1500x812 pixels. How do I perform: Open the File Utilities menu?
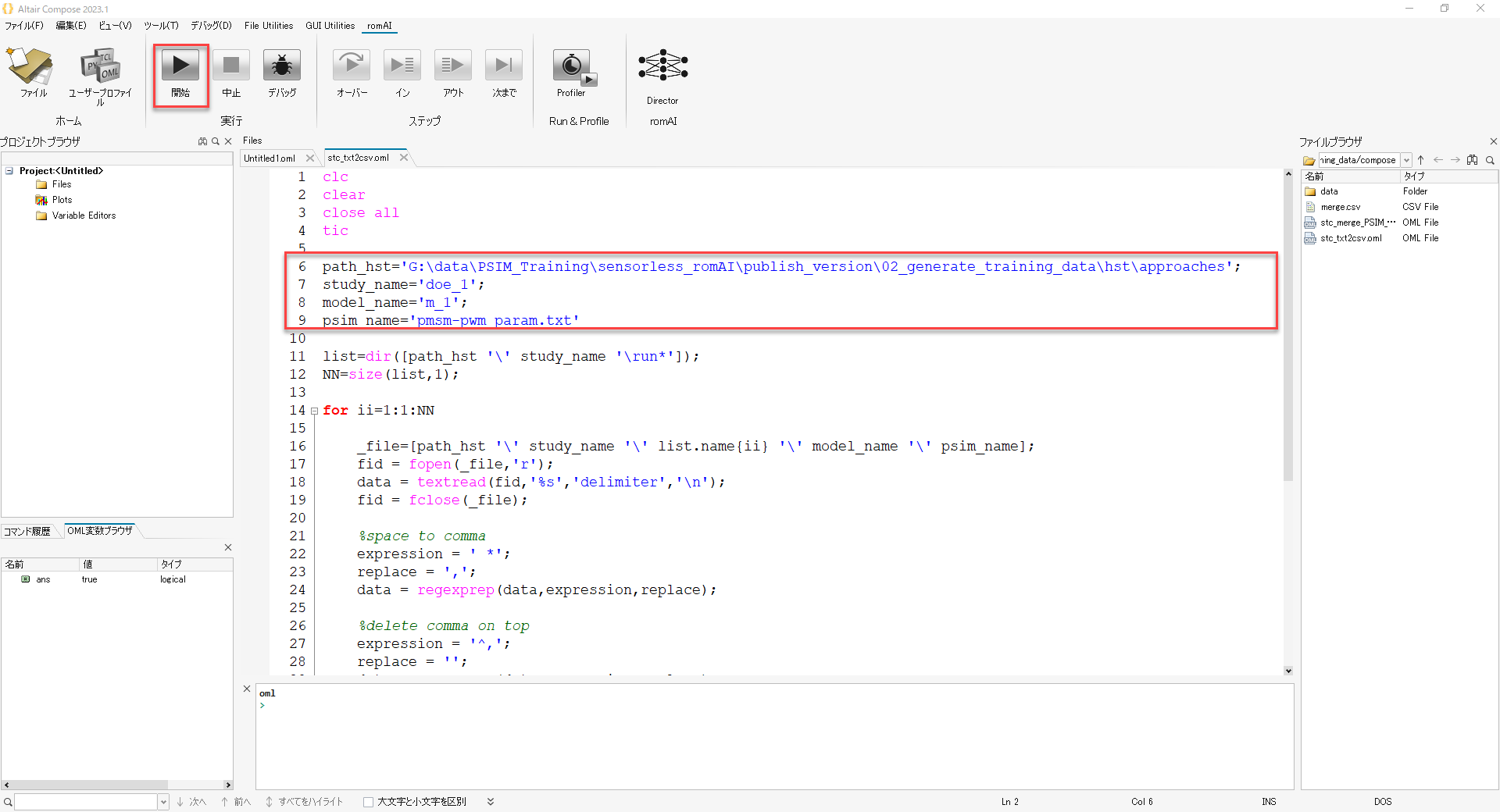coord(269,26)
